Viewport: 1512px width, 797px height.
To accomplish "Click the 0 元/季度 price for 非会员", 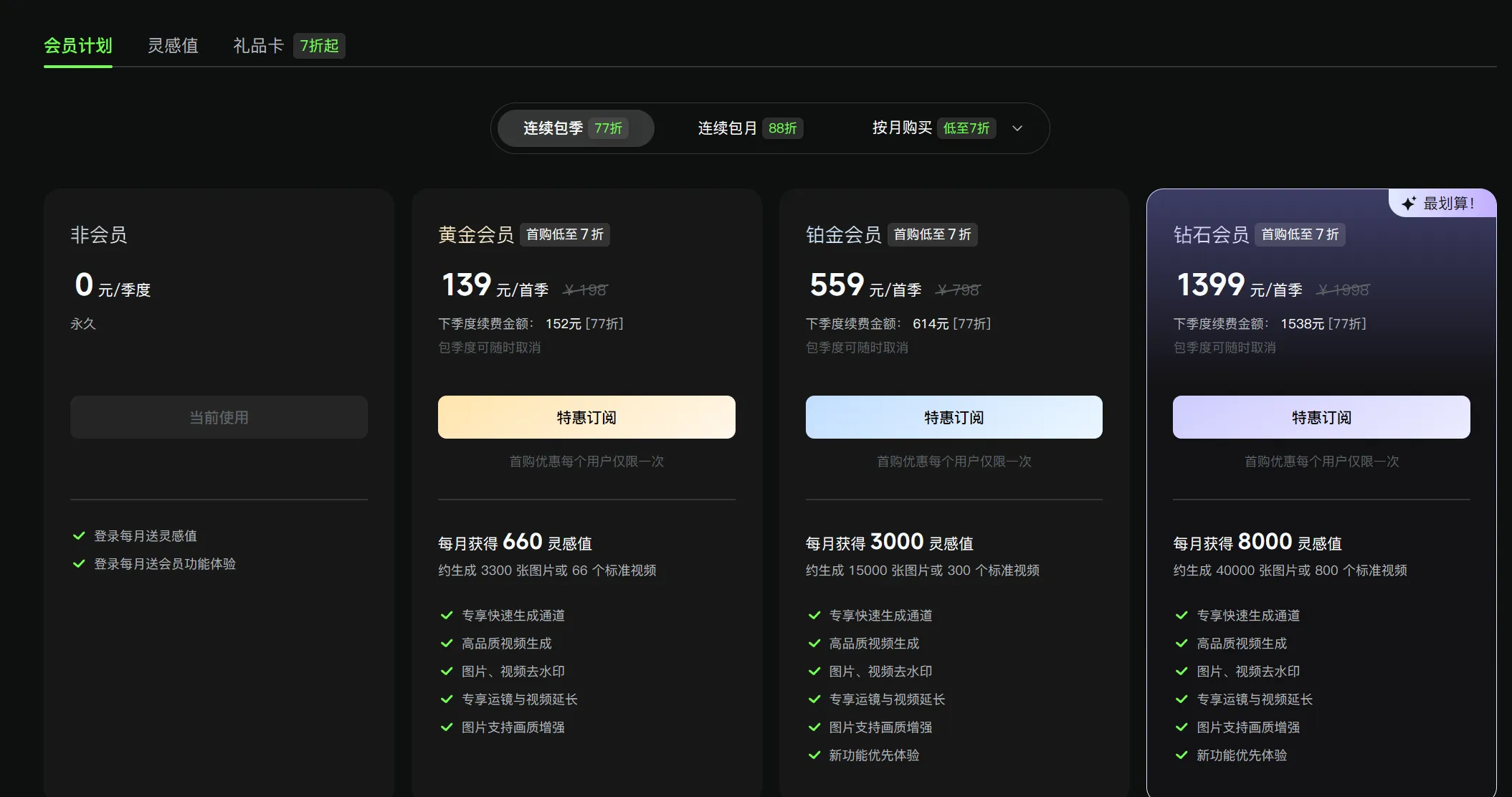I will [x=113, y=285].
